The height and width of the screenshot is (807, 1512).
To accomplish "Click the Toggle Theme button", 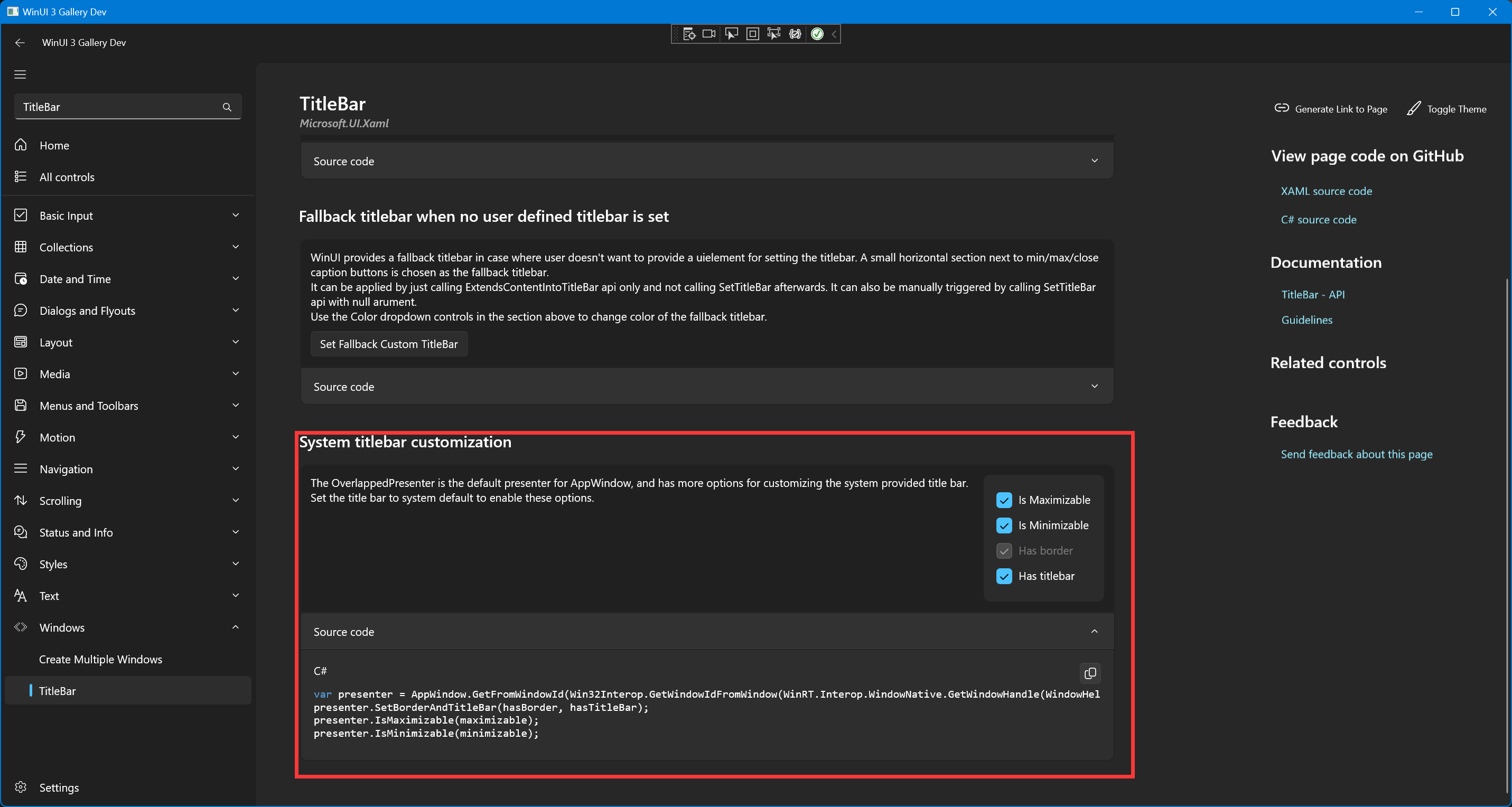I will [x=1447, y=109].
